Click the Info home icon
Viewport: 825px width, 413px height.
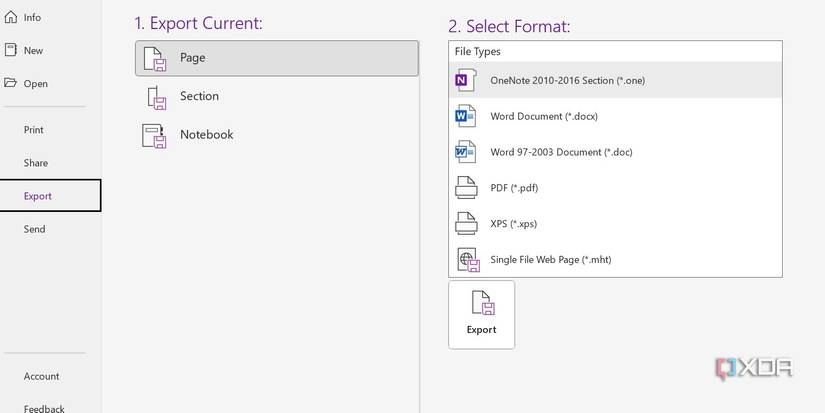click(10, 17)
